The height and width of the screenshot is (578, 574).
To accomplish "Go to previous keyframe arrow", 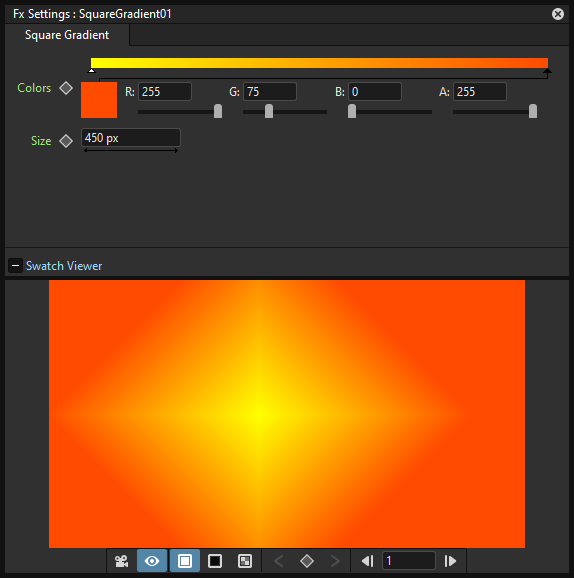I will [279, 561].
